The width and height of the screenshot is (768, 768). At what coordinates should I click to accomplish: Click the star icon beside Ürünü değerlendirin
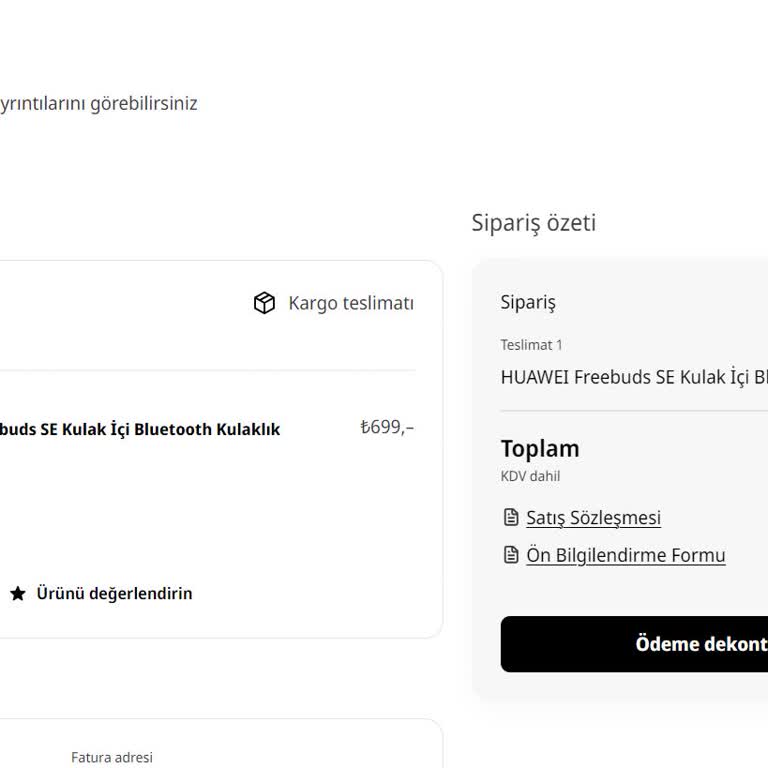18,593
